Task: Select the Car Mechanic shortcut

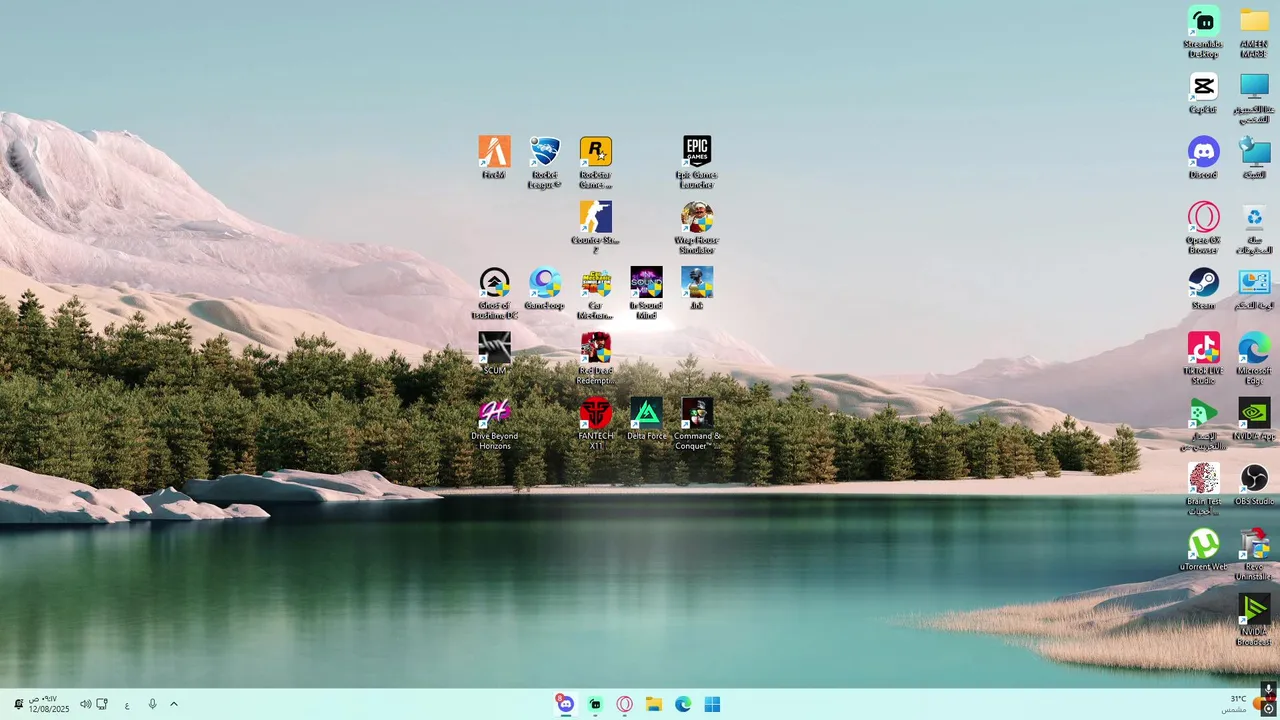Action: [x=596, y=292]
